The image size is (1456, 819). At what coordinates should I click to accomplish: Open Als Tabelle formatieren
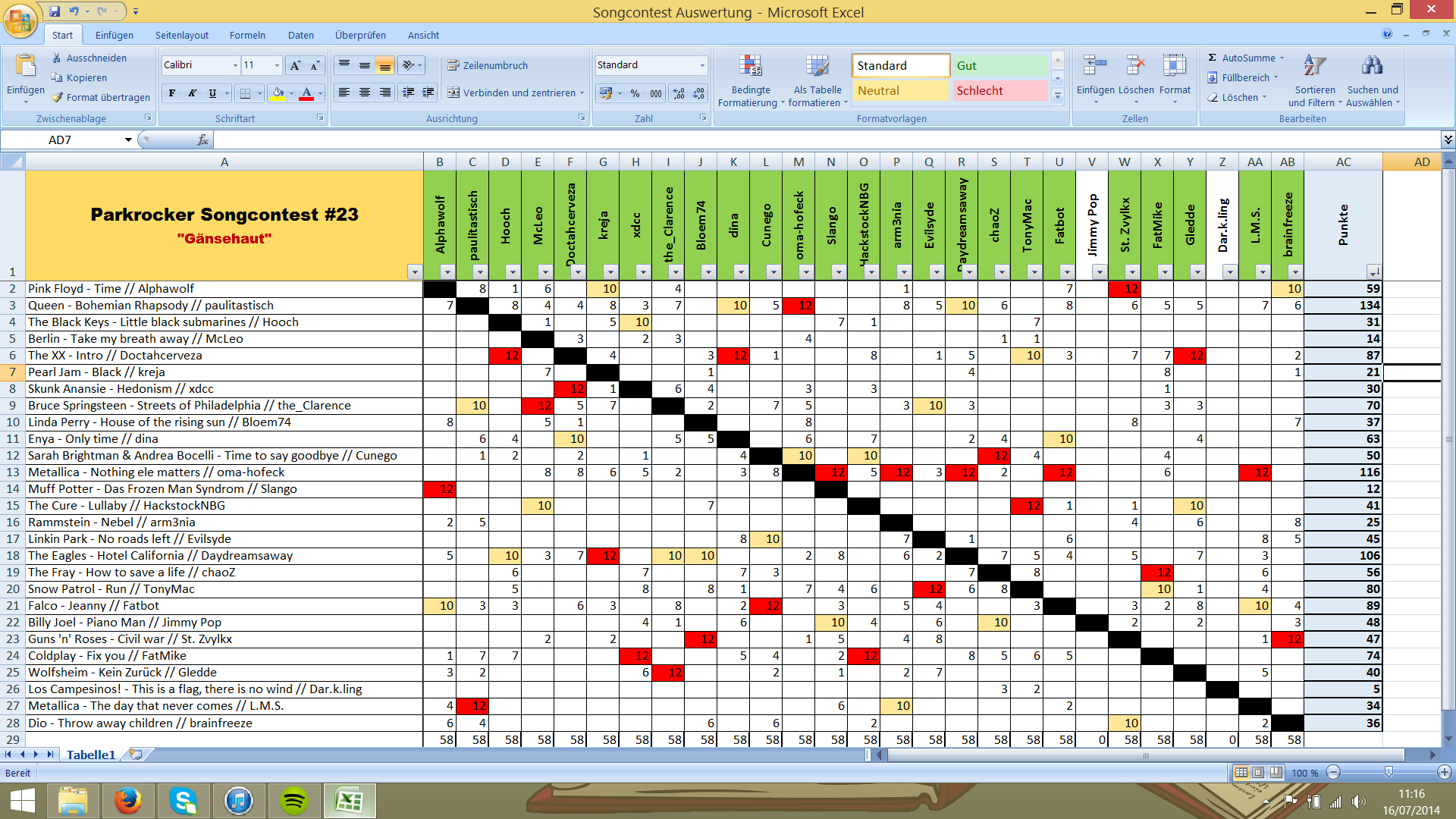[x=817, y=80]
